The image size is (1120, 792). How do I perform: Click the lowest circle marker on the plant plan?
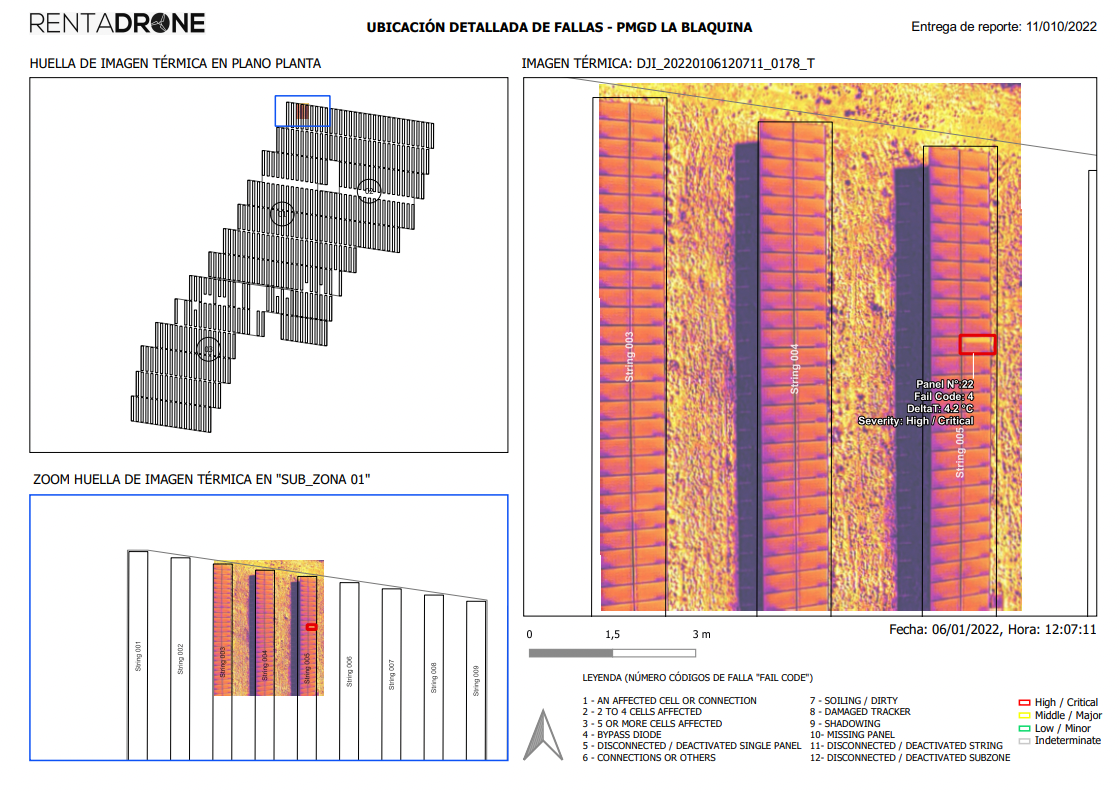click(x=208, y=349)
